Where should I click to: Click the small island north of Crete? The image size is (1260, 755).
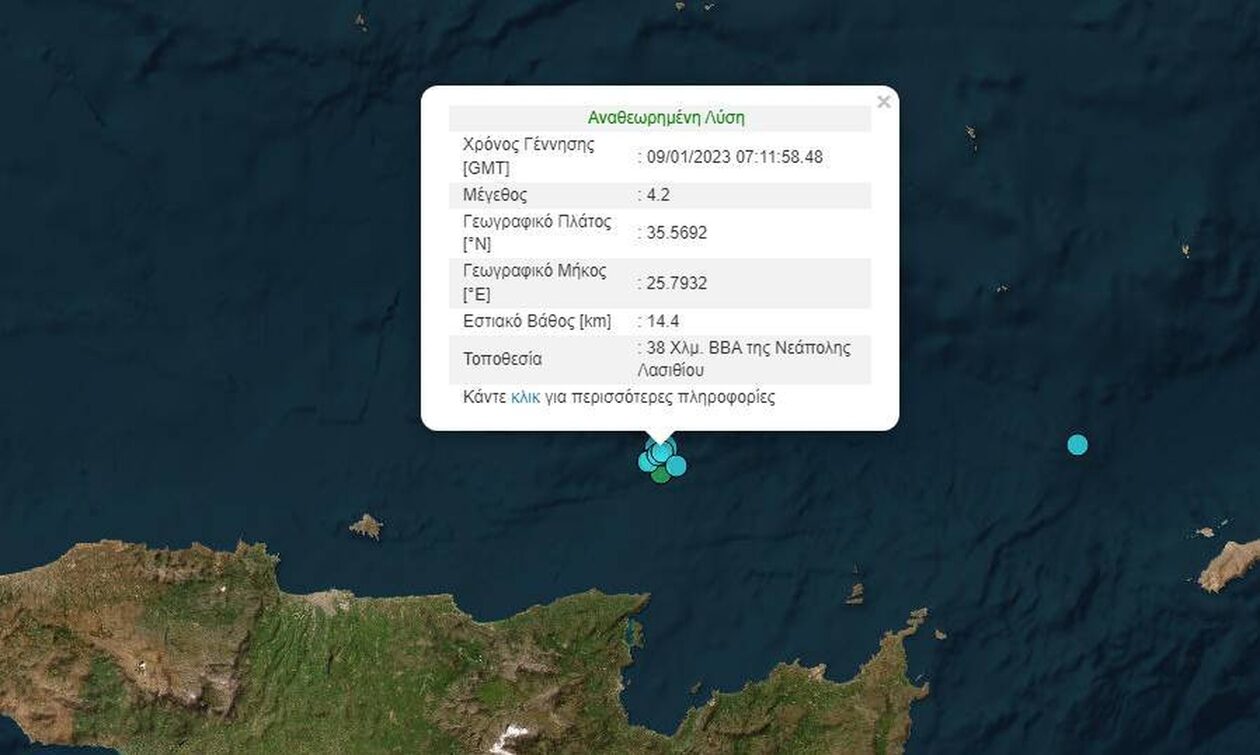pos(366,526)
